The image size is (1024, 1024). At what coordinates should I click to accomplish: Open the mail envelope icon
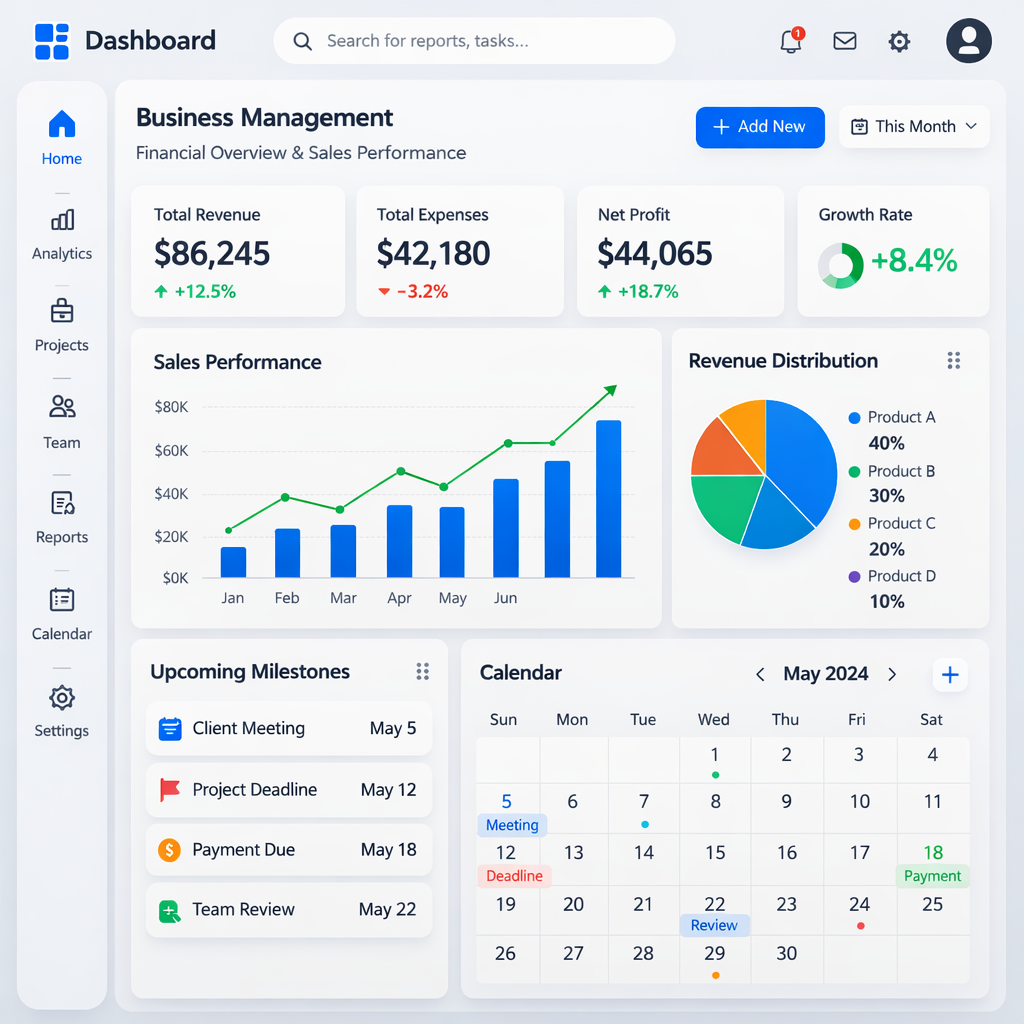coord(845,41)
